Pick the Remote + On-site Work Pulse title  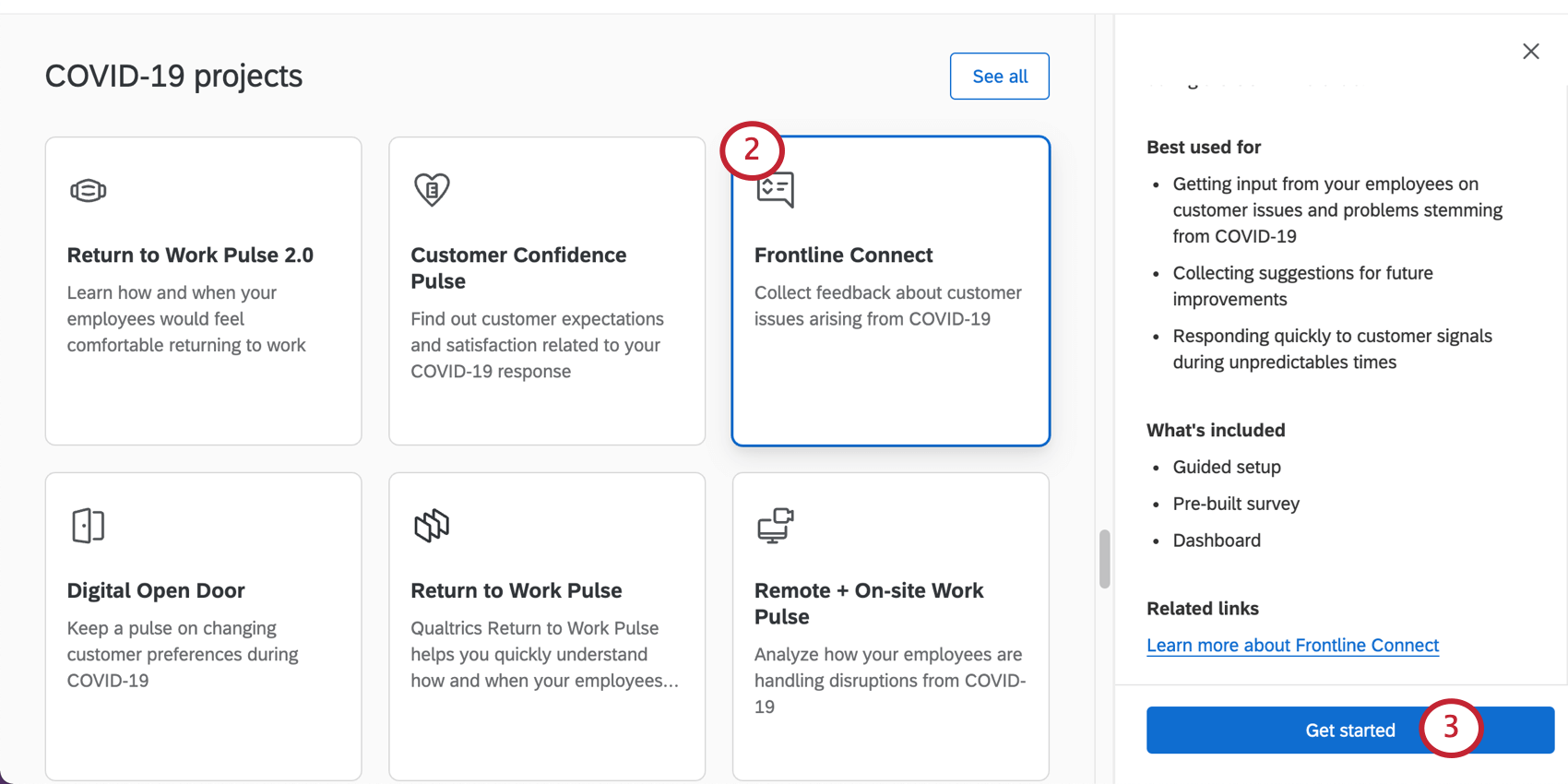869,603
